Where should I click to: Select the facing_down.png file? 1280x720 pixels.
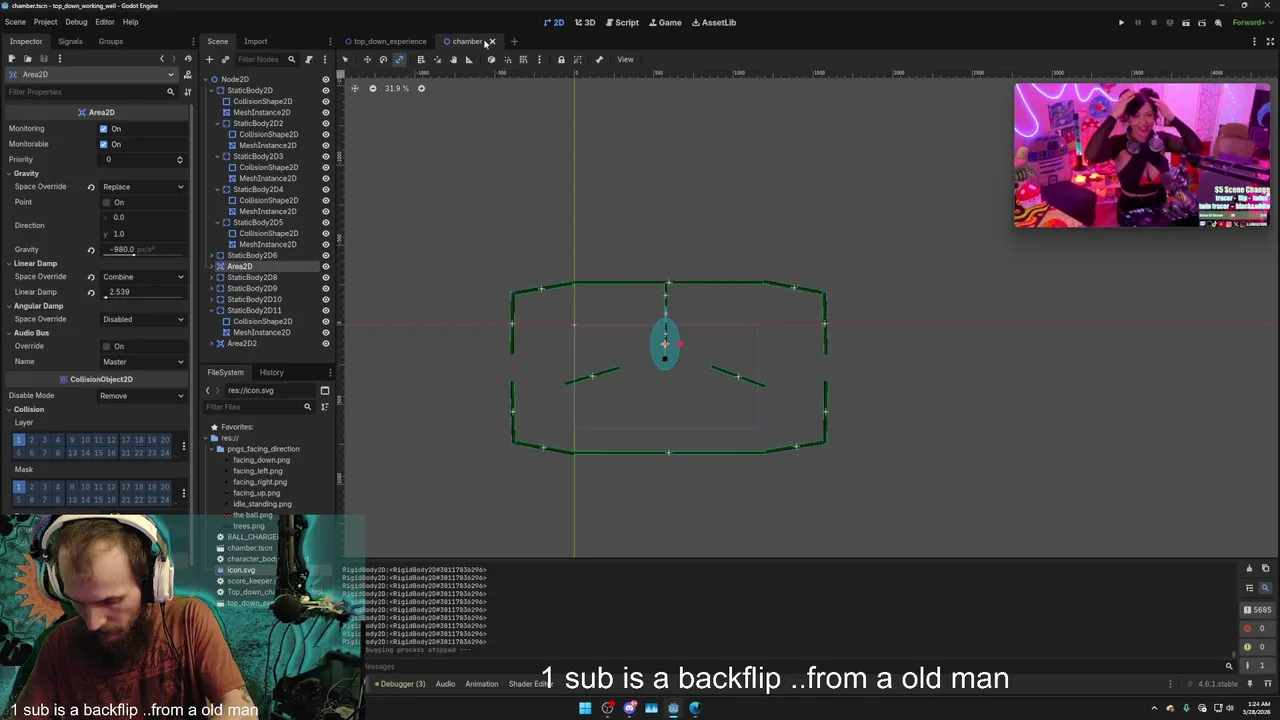261,460
